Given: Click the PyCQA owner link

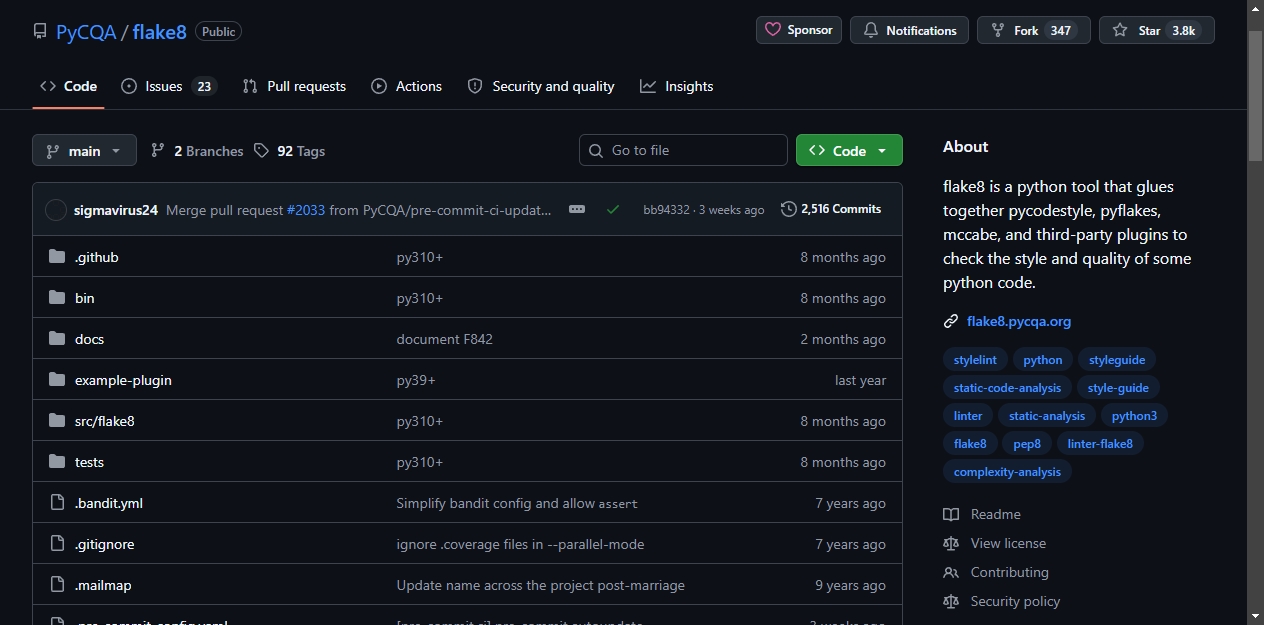Looking at the screenshot, I should 85,31.
